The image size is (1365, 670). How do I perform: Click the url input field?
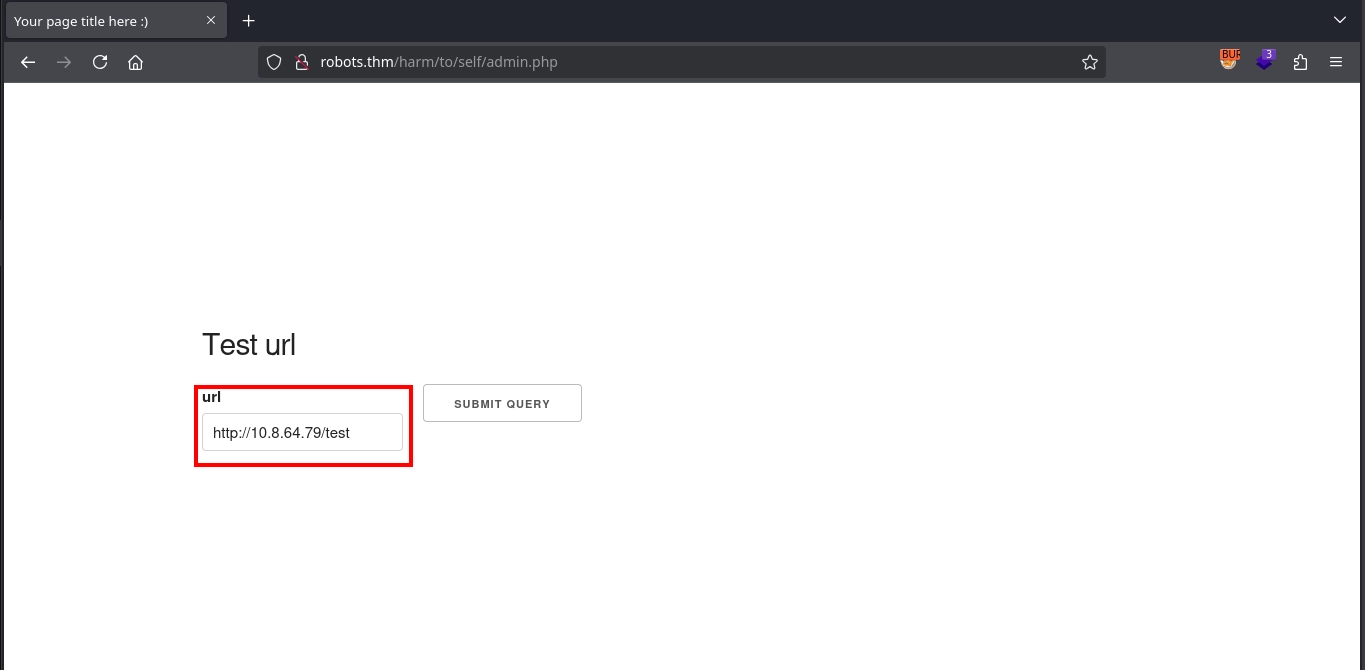pos(302,433)
